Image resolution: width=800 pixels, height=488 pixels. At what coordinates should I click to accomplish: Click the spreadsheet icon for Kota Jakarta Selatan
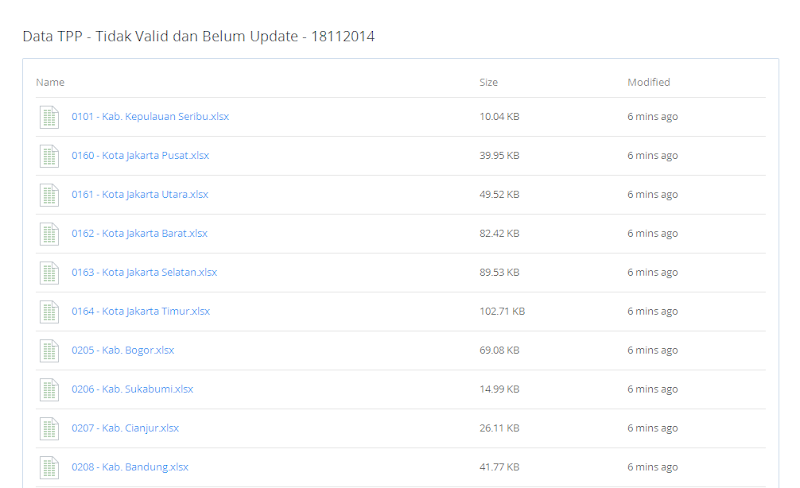pyautogui.click(x=49, y=273)
